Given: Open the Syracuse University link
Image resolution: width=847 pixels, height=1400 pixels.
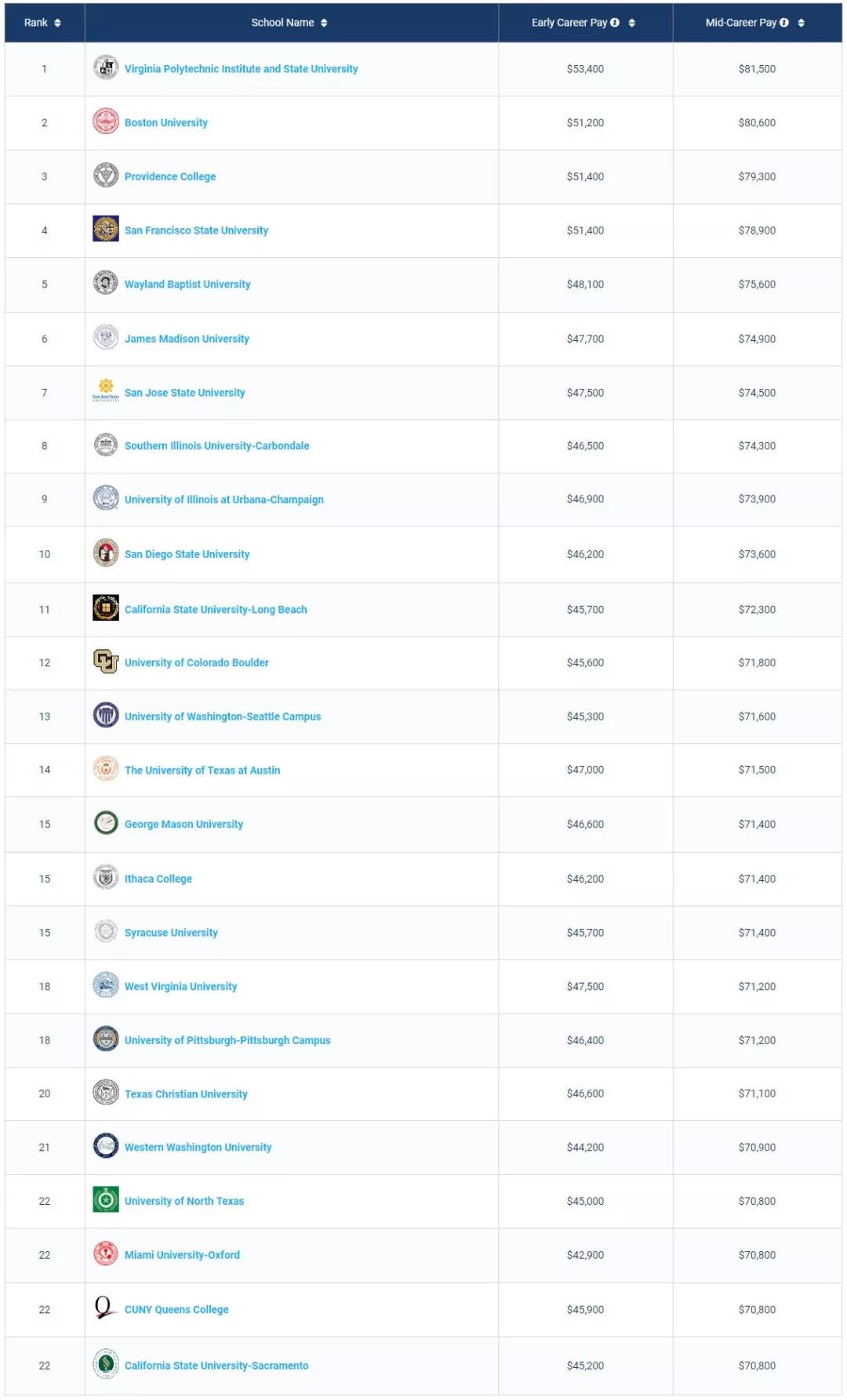Looking at the screenshot, I should click(x=171, y=932).
